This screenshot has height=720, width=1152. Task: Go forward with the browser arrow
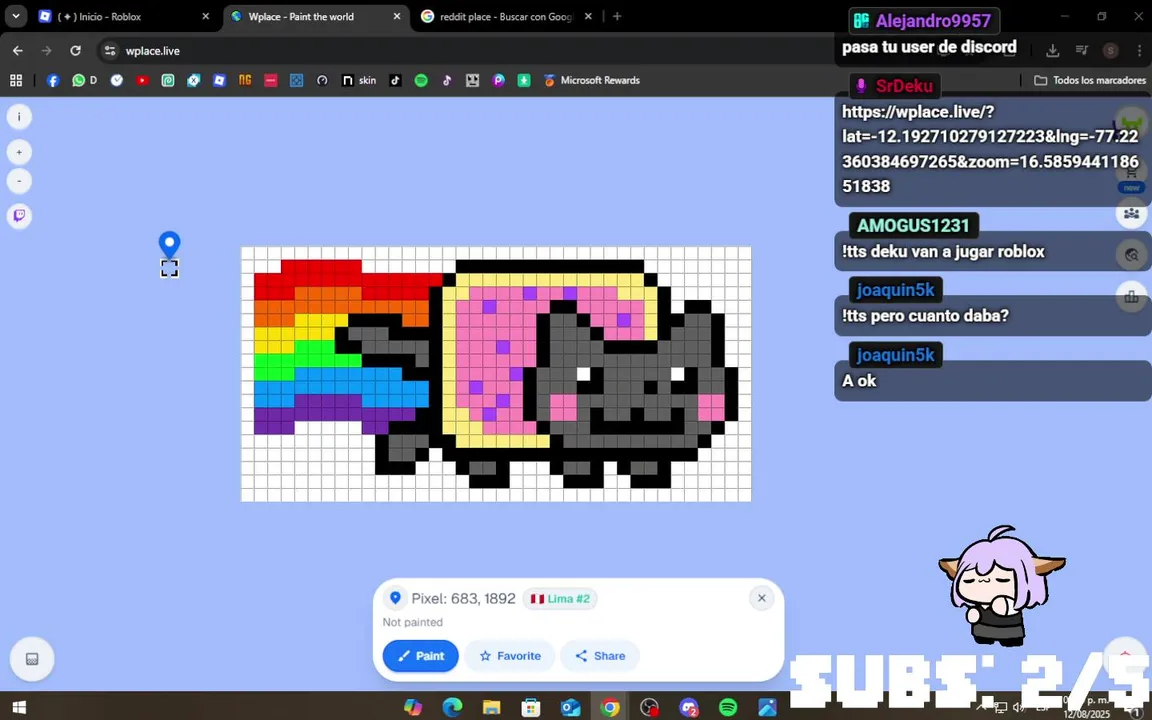[x=46, y=51]
